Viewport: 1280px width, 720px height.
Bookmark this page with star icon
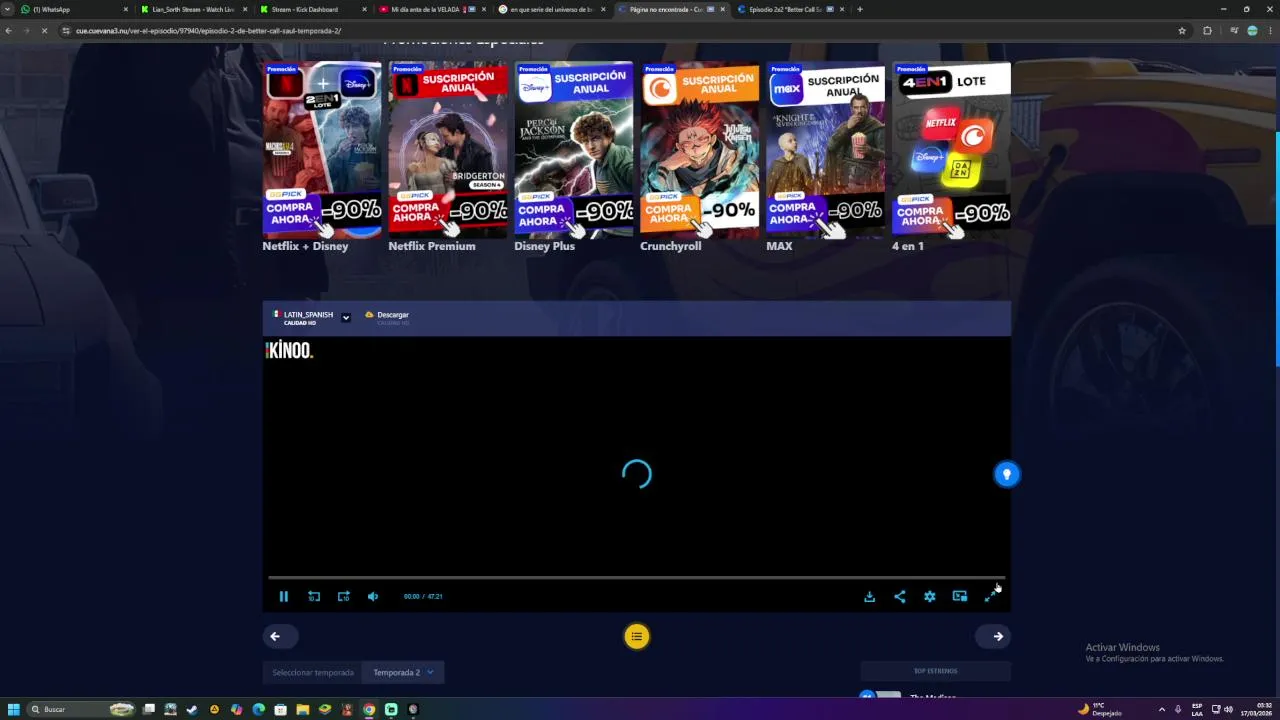click(x=1182, y=31)
